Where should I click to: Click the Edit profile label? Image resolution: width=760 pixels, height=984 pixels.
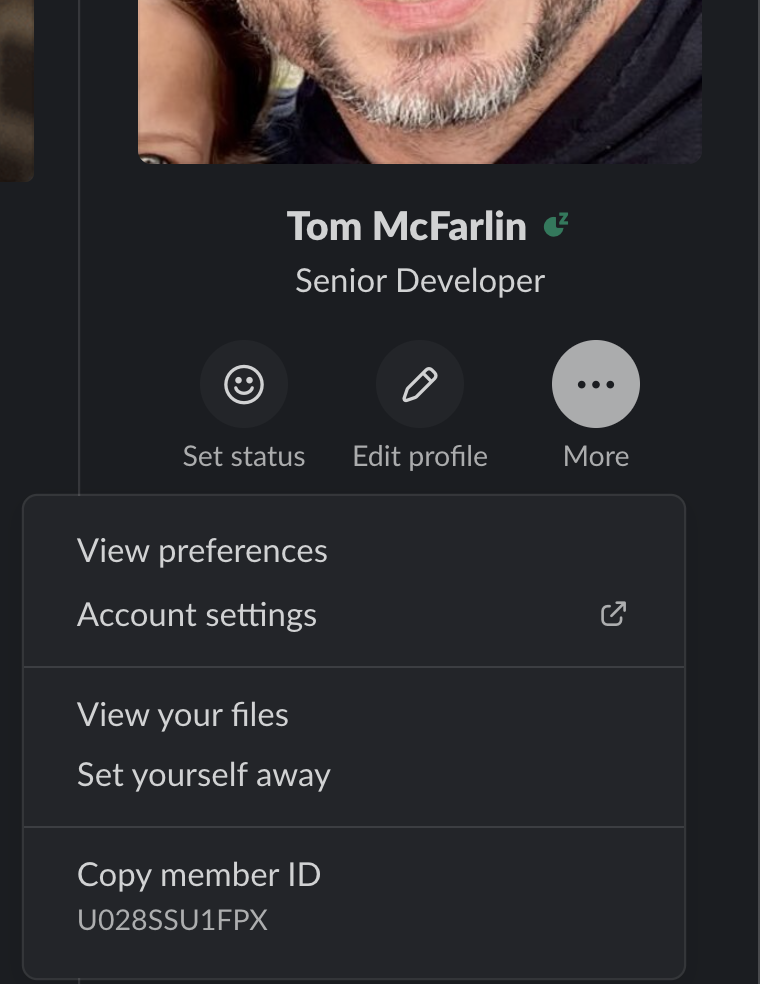tap(420, 456)
